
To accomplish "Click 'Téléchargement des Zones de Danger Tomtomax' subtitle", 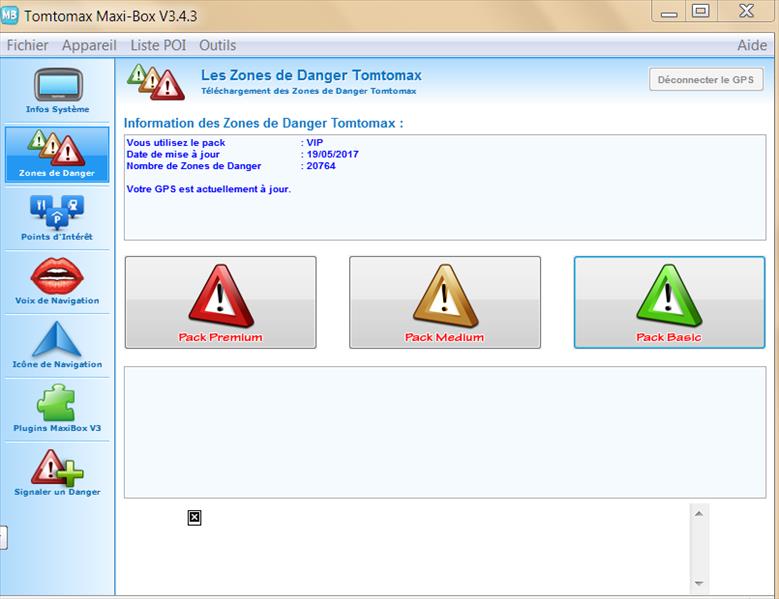I will (309, 91).
